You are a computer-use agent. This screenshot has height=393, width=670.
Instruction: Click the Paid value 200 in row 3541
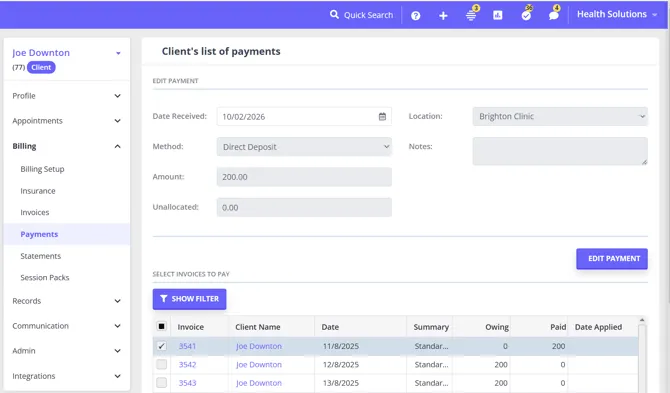coord(558,346)
